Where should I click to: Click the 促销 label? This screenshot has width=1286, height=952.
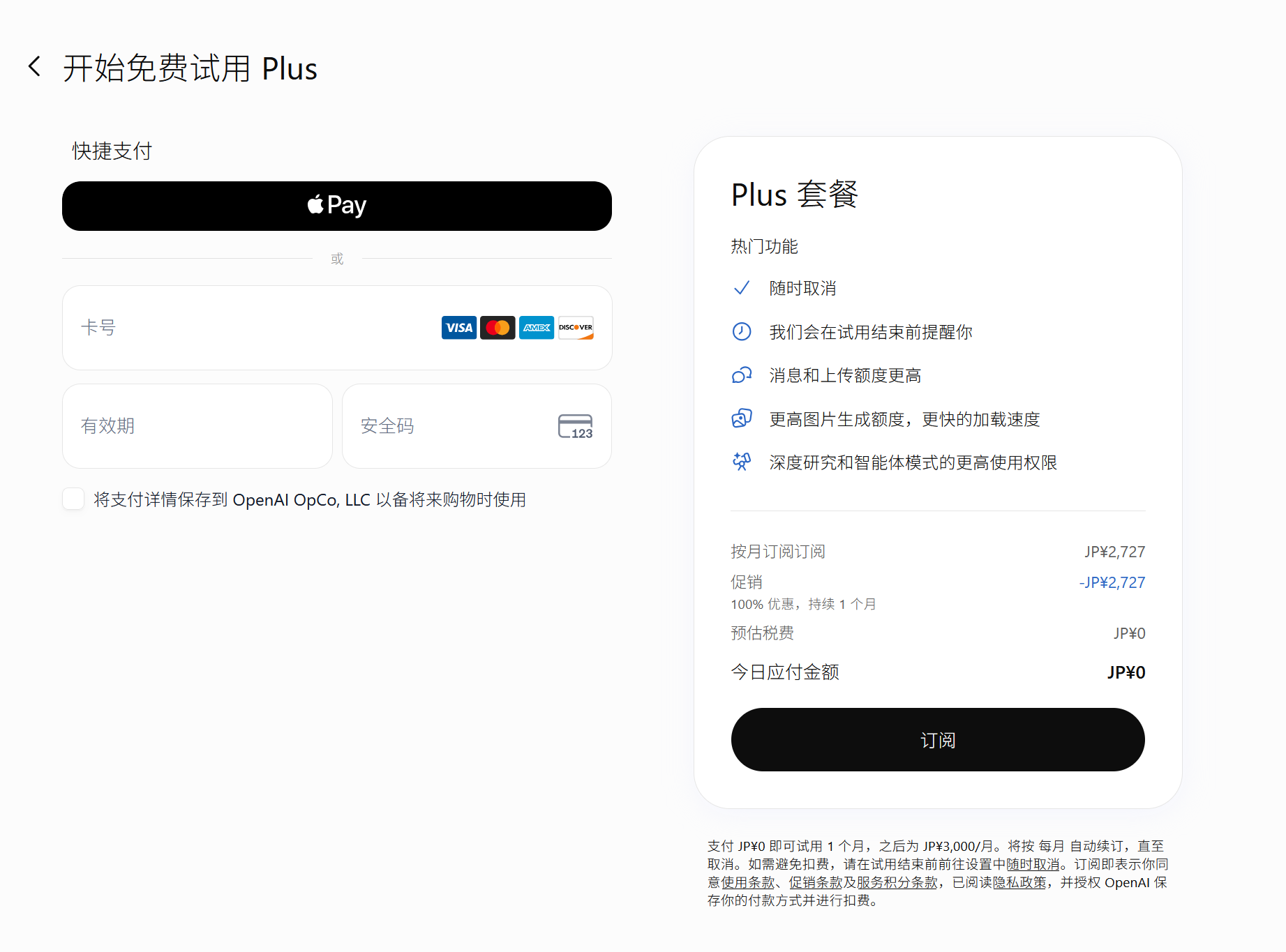coord(747,582)
